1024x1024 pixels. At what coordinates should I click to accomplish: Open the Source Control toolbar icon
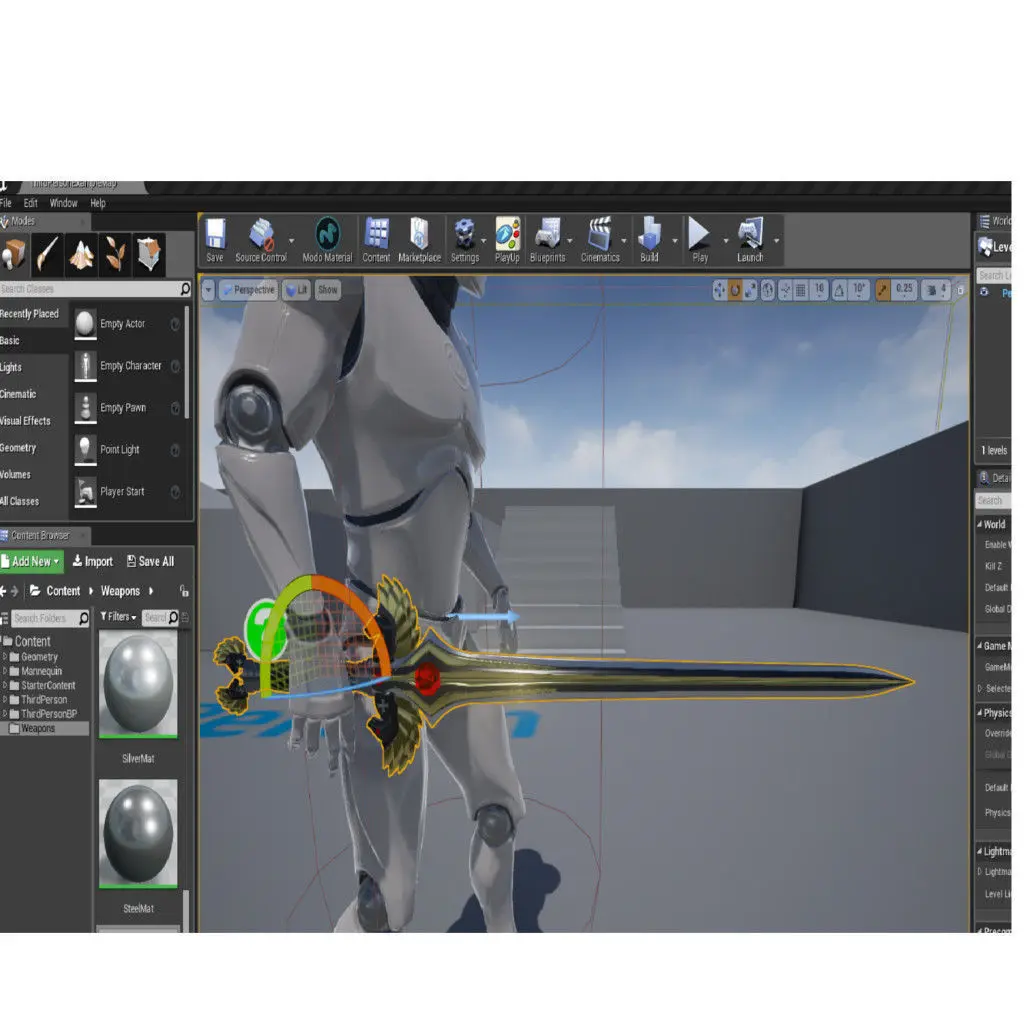pyautogui.click(x=261, y=240)
